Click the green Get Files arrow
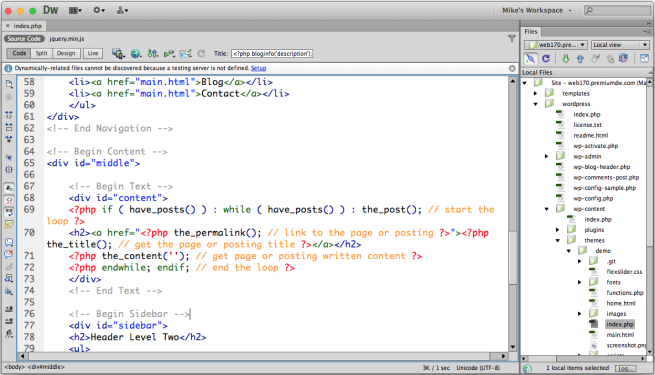Viewport: 655px width, 375px height. pos(566,59)
